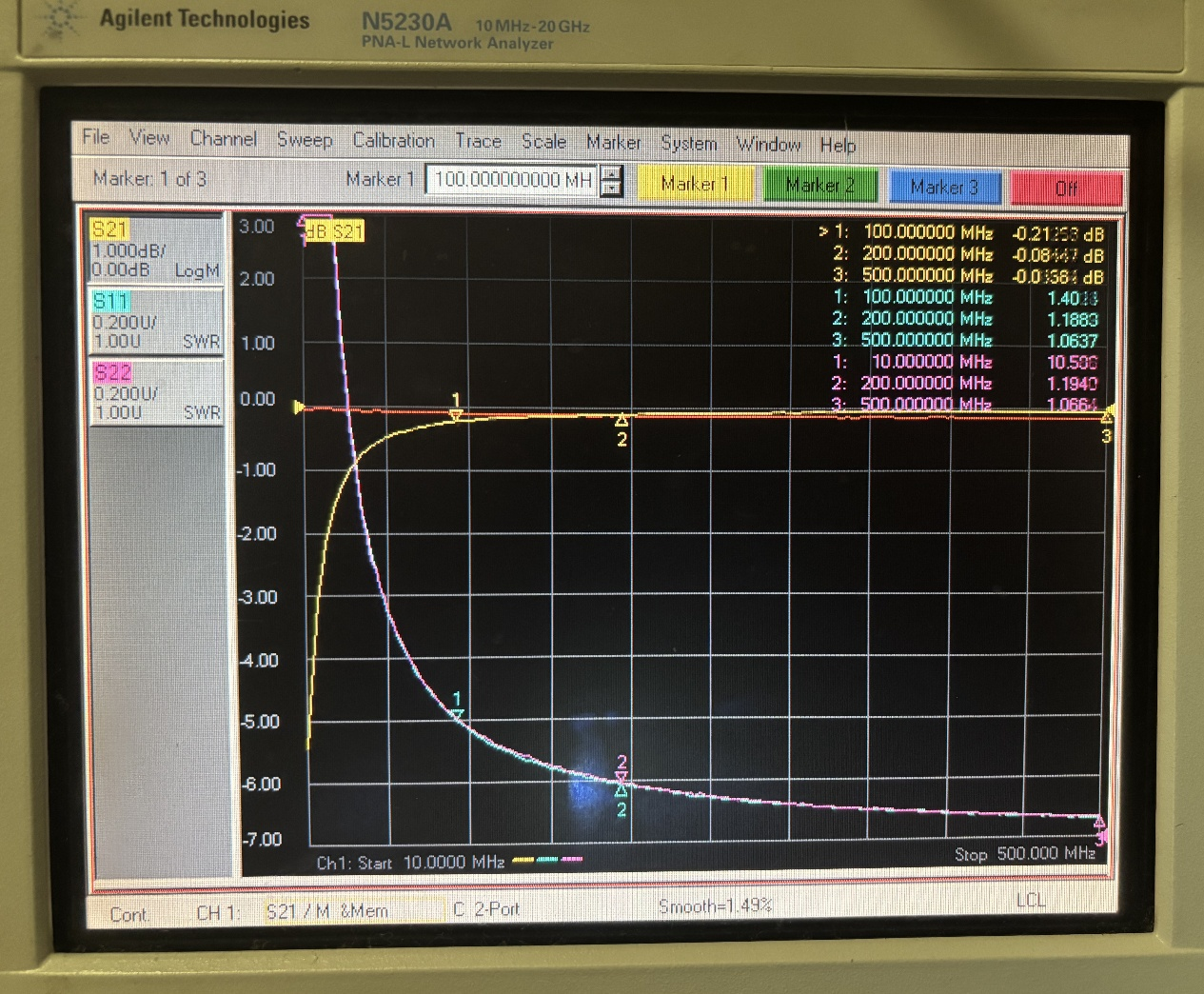Select the S22 SWR trace status panel
1204x994 pixels.
pos(156,391)
